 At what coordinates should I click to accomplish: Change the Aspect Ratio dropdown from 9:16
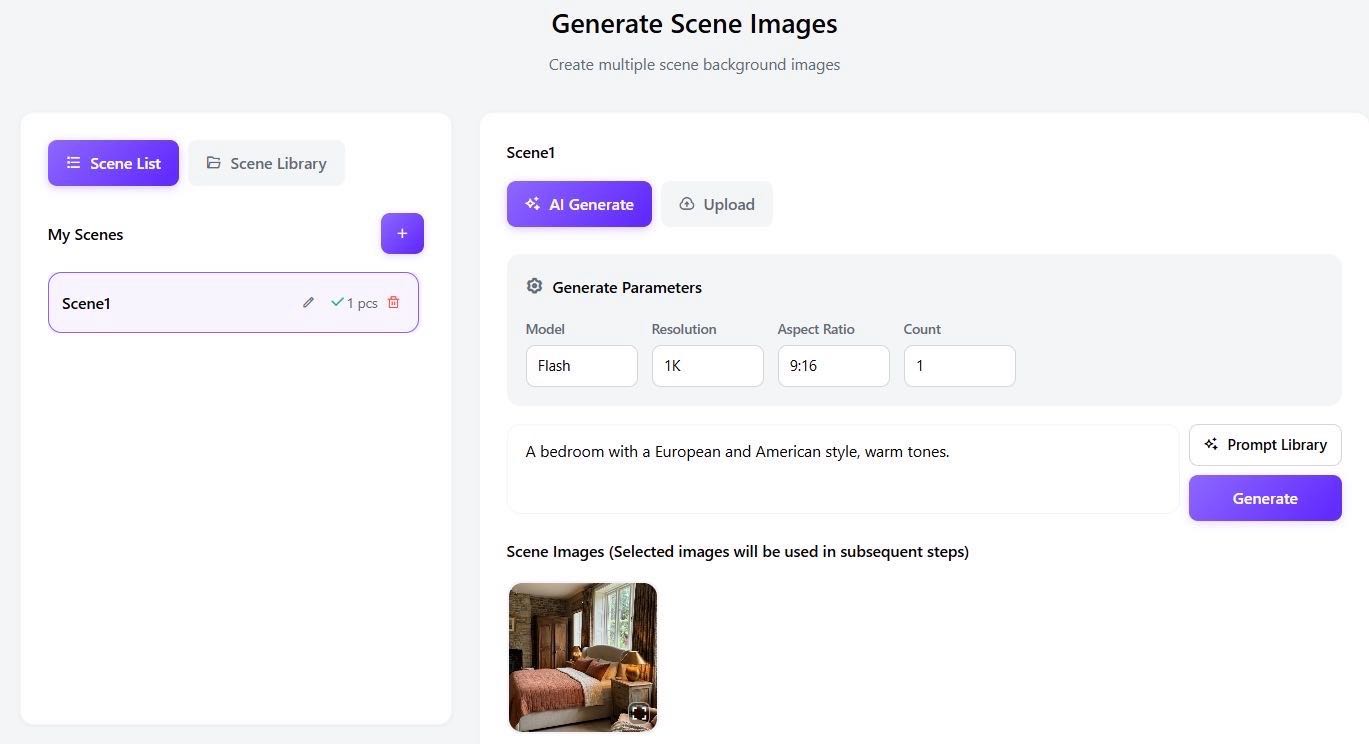pyautogui.click(x=833, y=366)
